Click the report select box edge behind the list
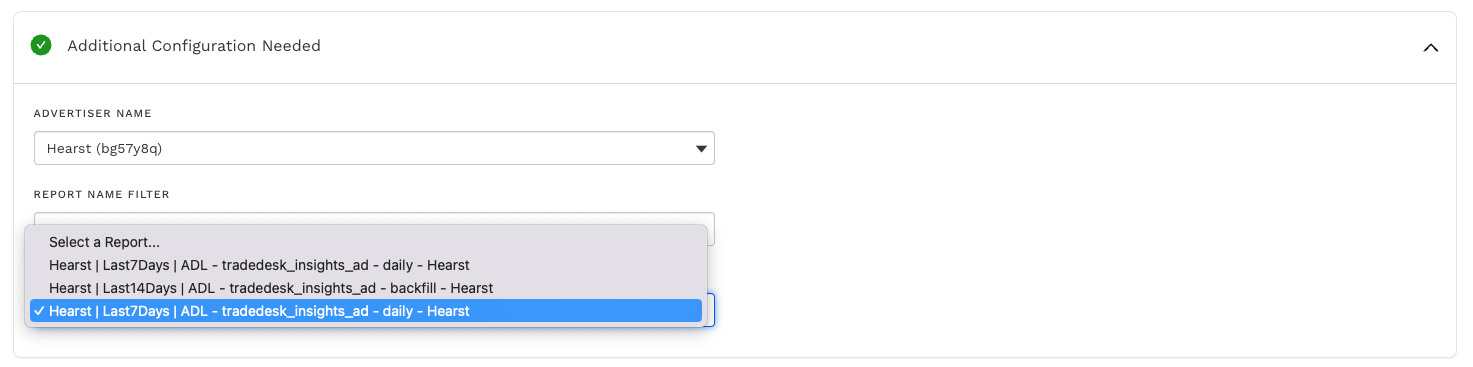The image size is (1473, 367). click(x=710, y=310)
